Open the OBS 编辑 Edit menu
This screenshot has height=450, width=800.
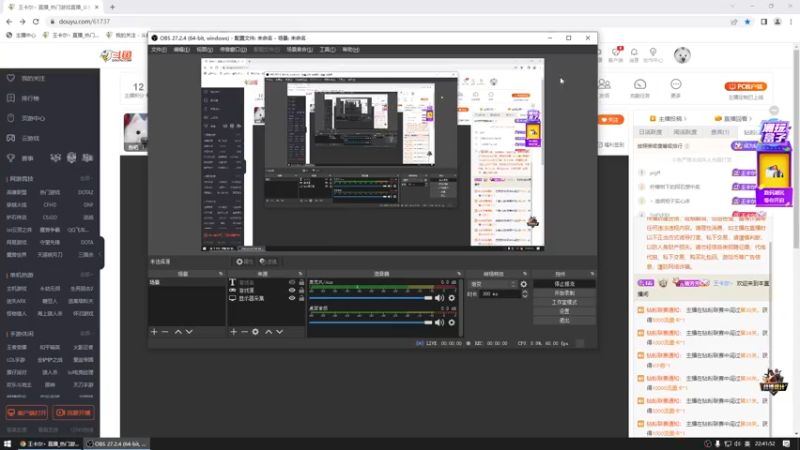pyautogui.click(x=182, y=49)
